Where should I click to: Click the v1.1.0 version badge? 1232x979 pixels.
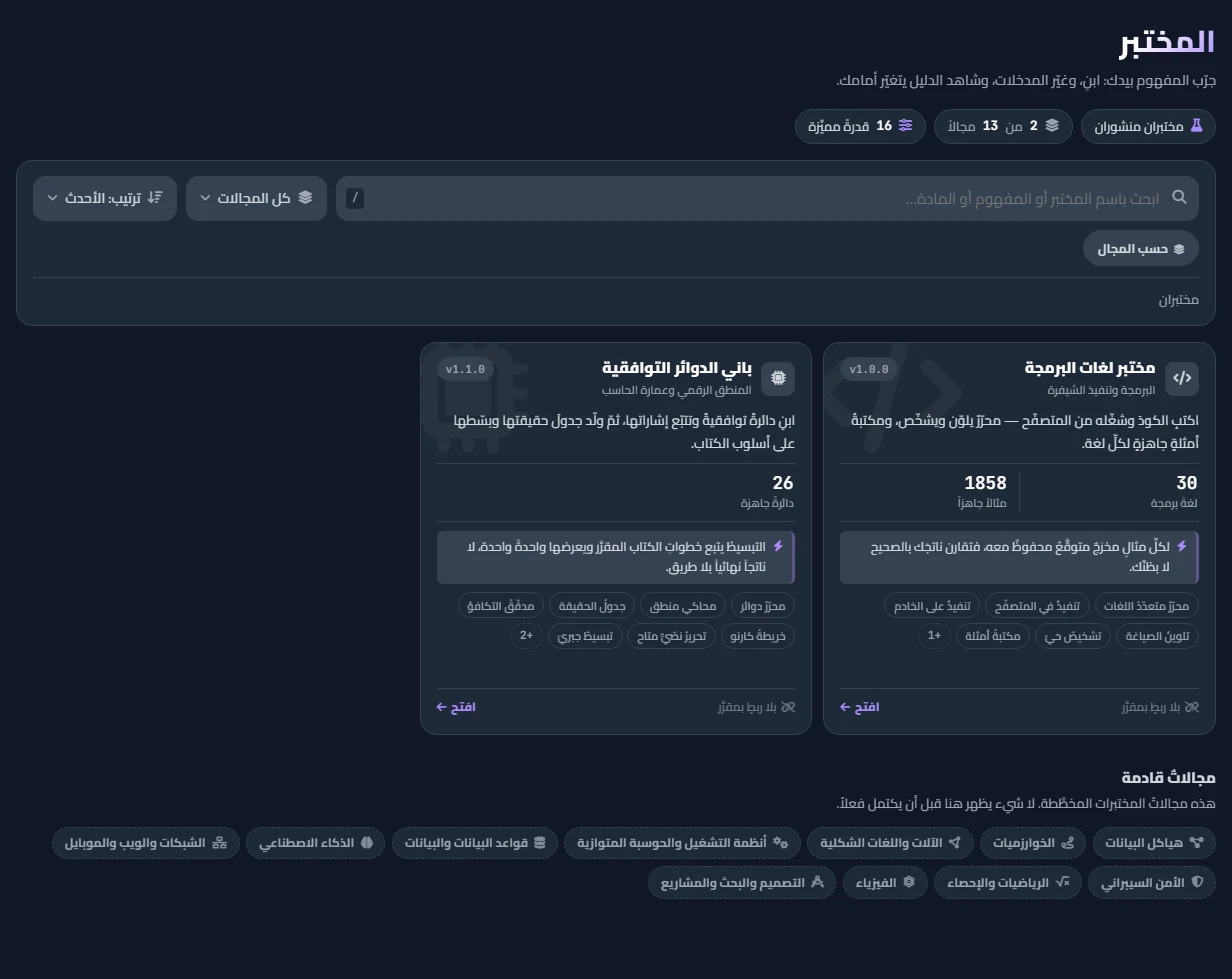pos(465,369)
